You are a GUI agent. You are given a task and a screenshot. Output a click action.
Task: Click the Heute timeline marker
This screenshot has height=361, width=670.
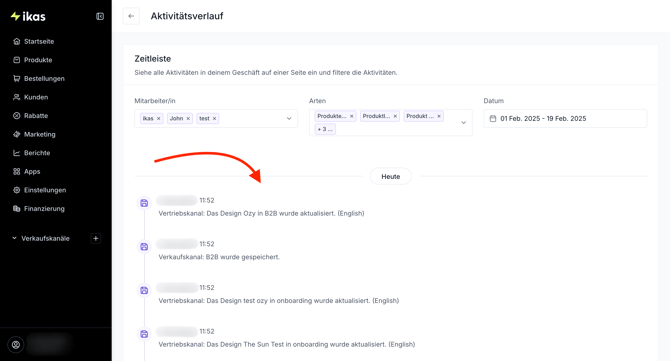(391, 176)
